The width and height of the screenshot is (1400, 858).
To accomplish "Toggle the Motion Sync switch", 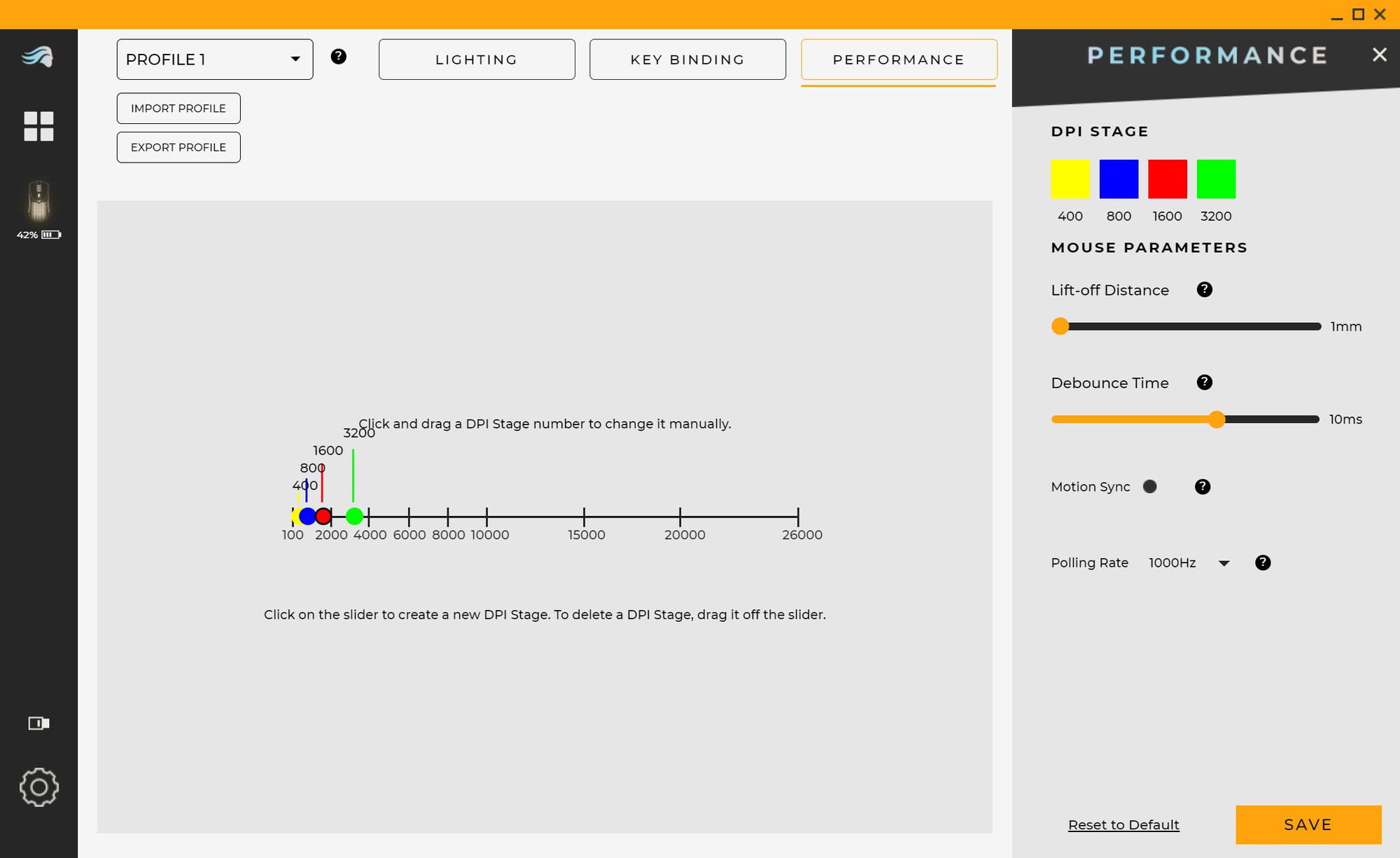I will pyautogui.click(x=1149, y=486).
